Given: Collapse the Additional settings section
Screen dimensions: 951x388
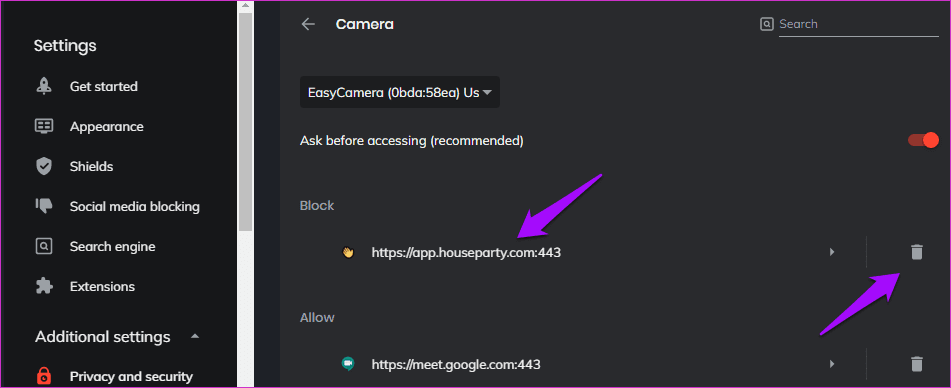Looking at the screenshot, I should tap(195, 336).
